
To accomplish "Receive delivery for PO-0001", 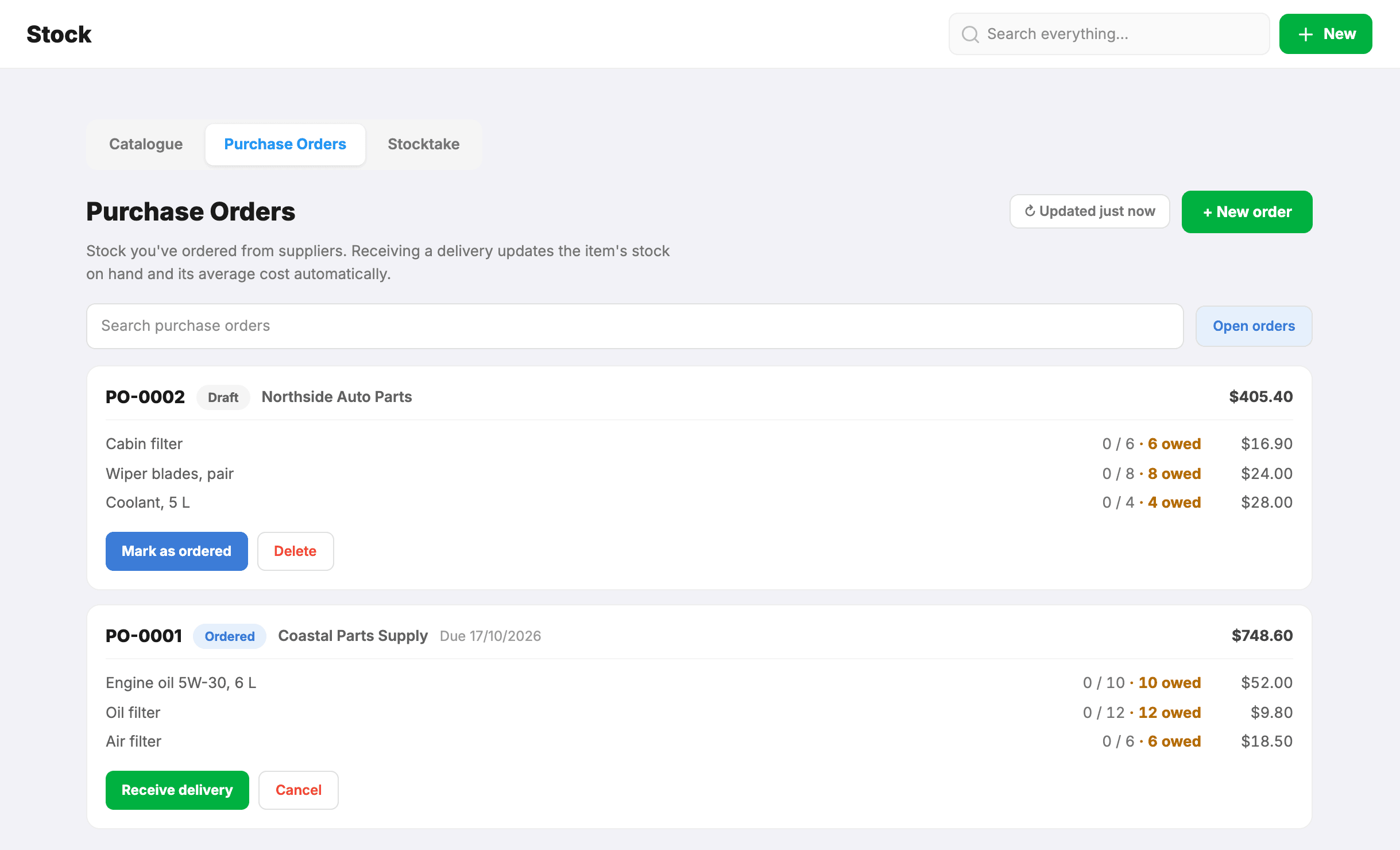I will 177,790.
